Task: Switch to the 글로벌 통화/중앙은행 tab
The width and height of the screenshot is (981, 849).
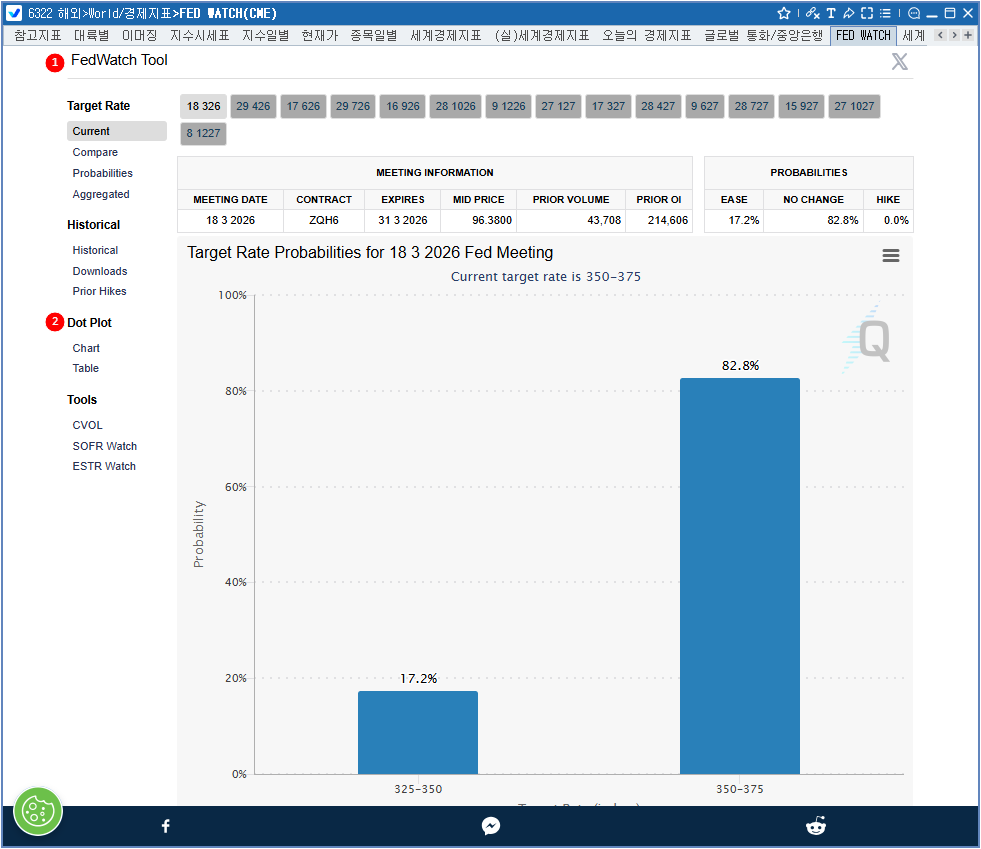Action: point(763,35)
